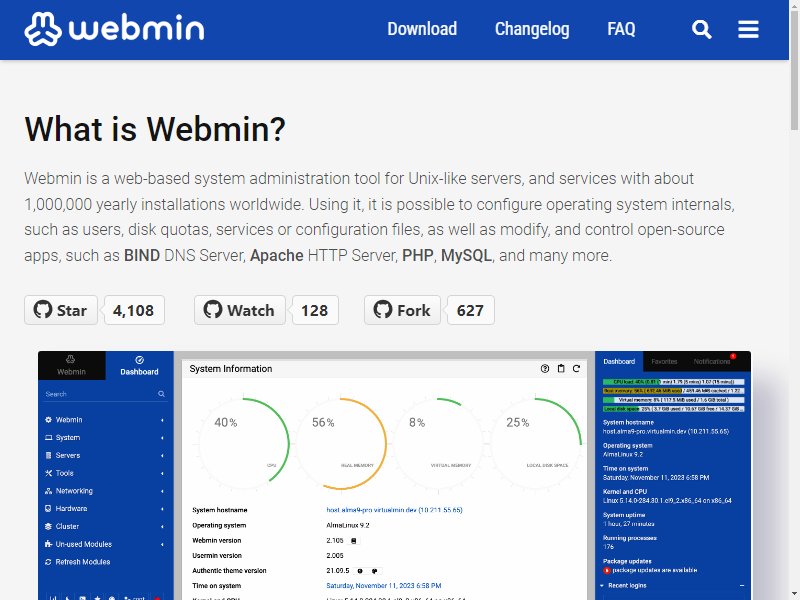Click Refresh Modules in the sidebar
800x600 pixels.
pyautogui.click(x=83, y=562)
